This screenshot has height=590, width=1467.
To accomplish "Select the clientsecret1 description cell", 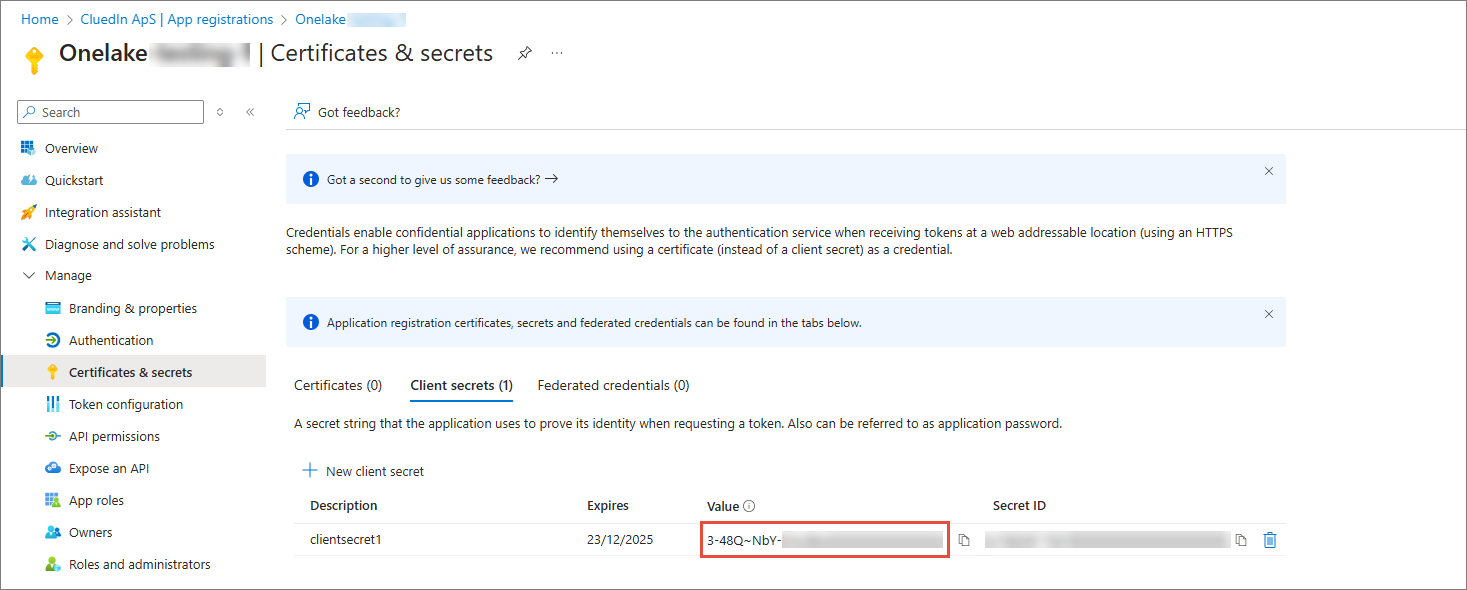I will click(346, 540).
